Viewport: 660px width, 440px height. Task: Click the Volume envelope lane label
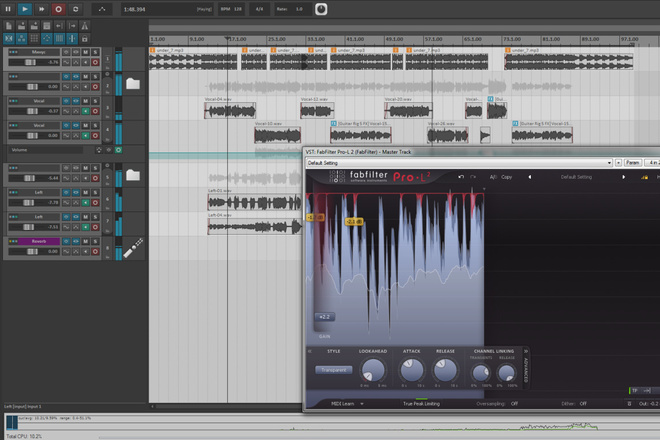pyautogui.click(x=19, y=150)
